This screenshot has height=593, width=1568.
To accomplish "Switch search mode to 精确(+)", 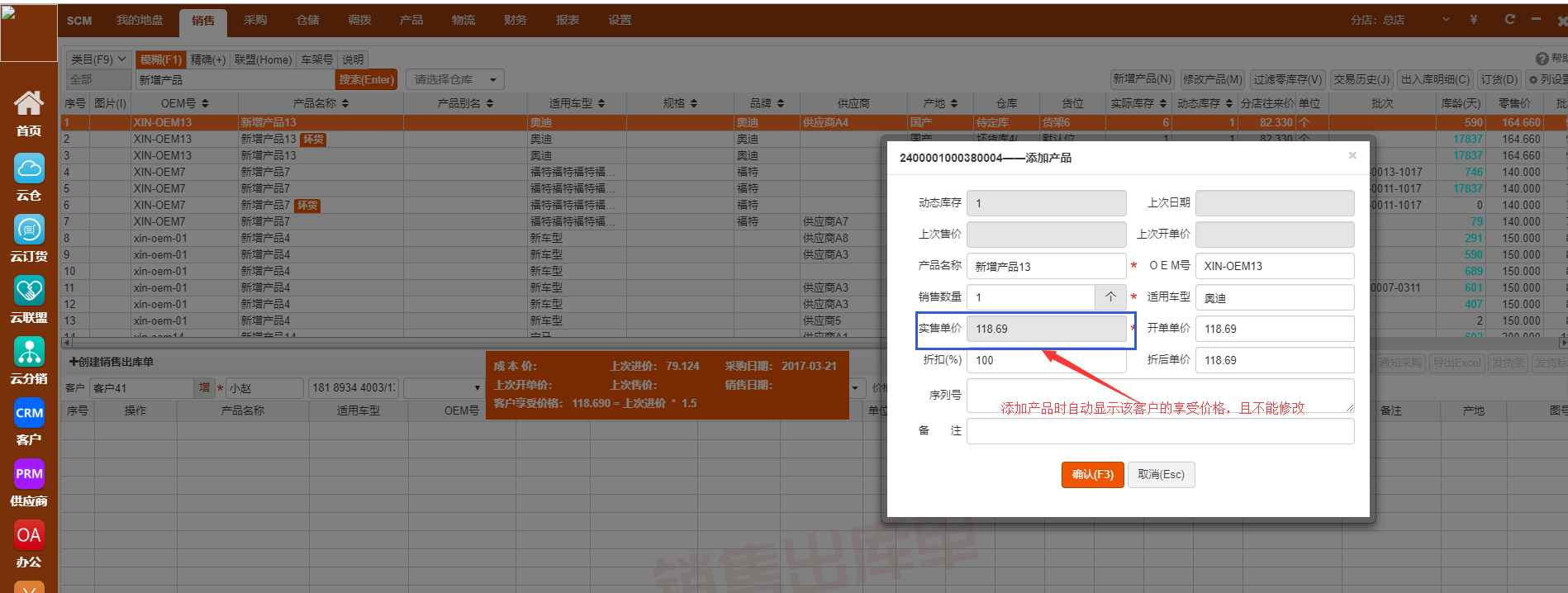I will [207, 59].
